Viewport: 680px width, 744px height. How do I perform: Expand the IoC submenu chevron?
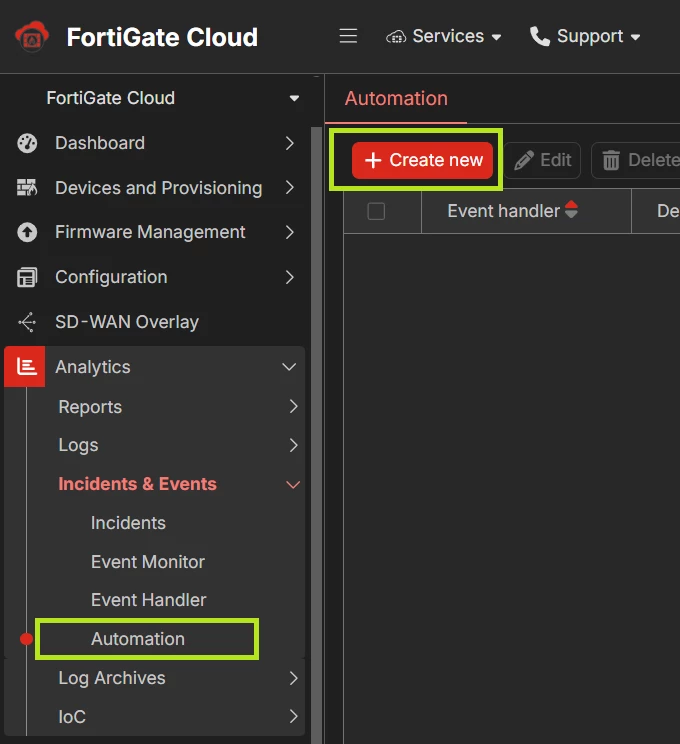(293, 716)
